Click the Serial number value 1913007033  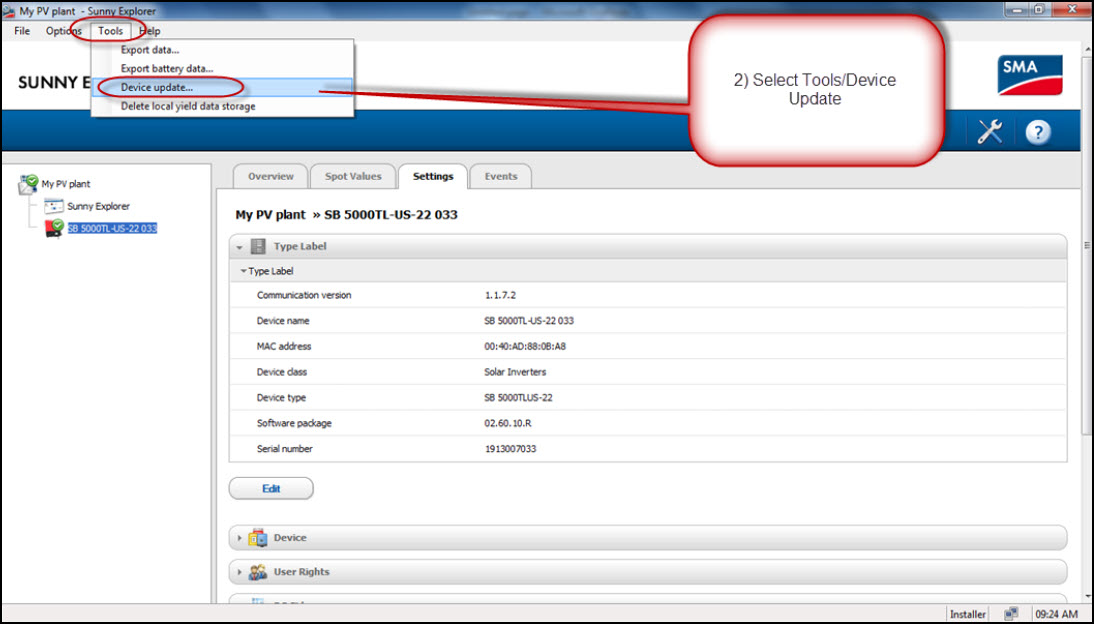pyautogui.click(x=511, y=449)
